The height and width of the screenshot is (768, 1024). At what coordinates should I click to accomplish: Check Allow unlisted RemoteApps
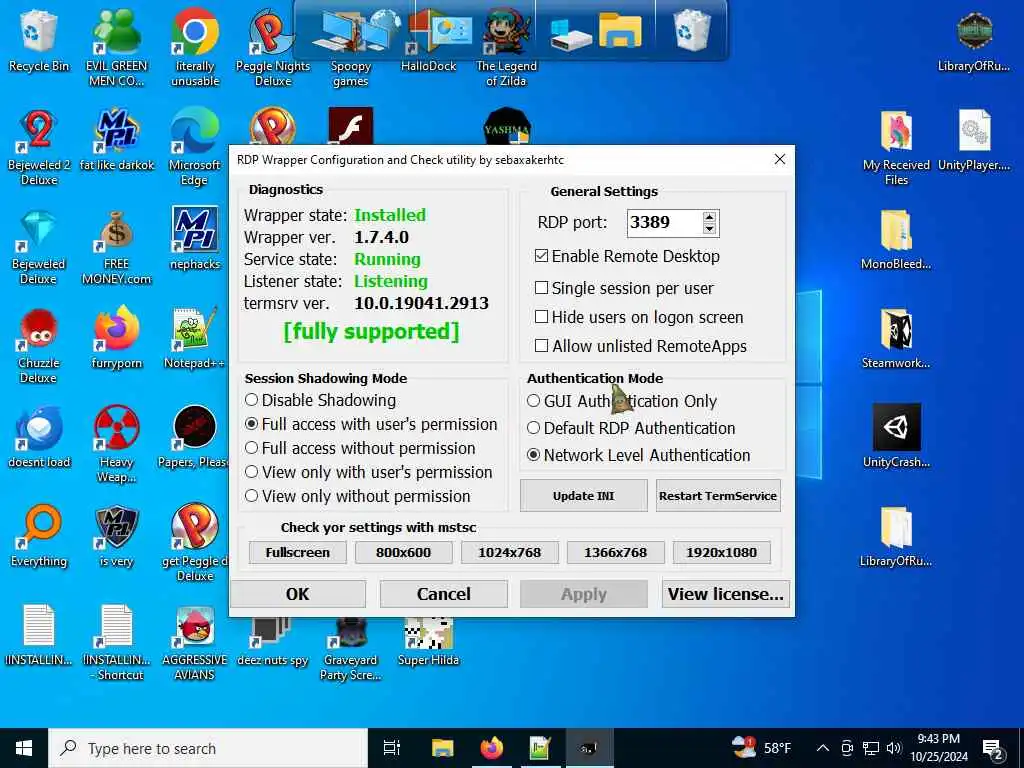(x=541, y=345)
